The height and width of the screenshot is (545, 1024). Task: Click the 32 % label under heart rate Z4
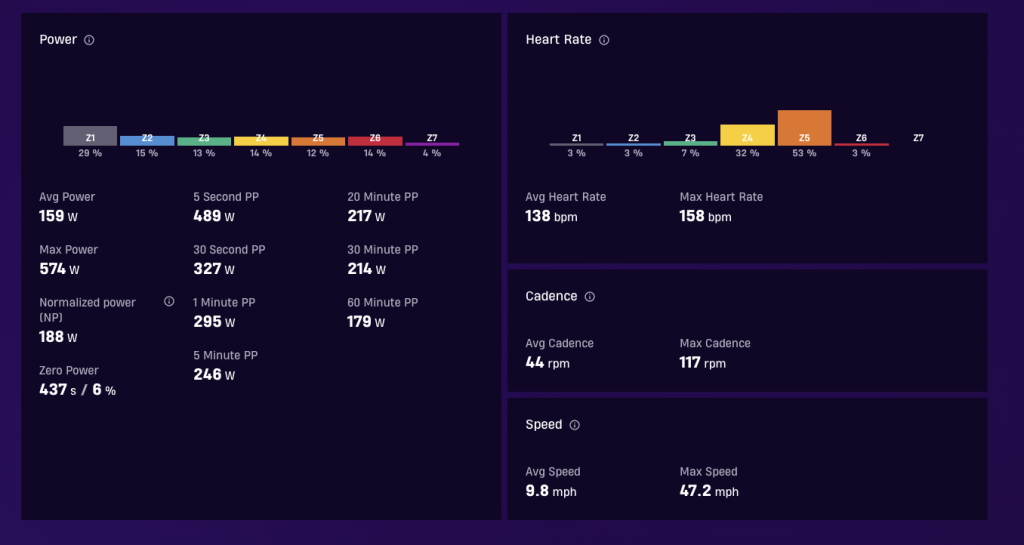[748, 153]
